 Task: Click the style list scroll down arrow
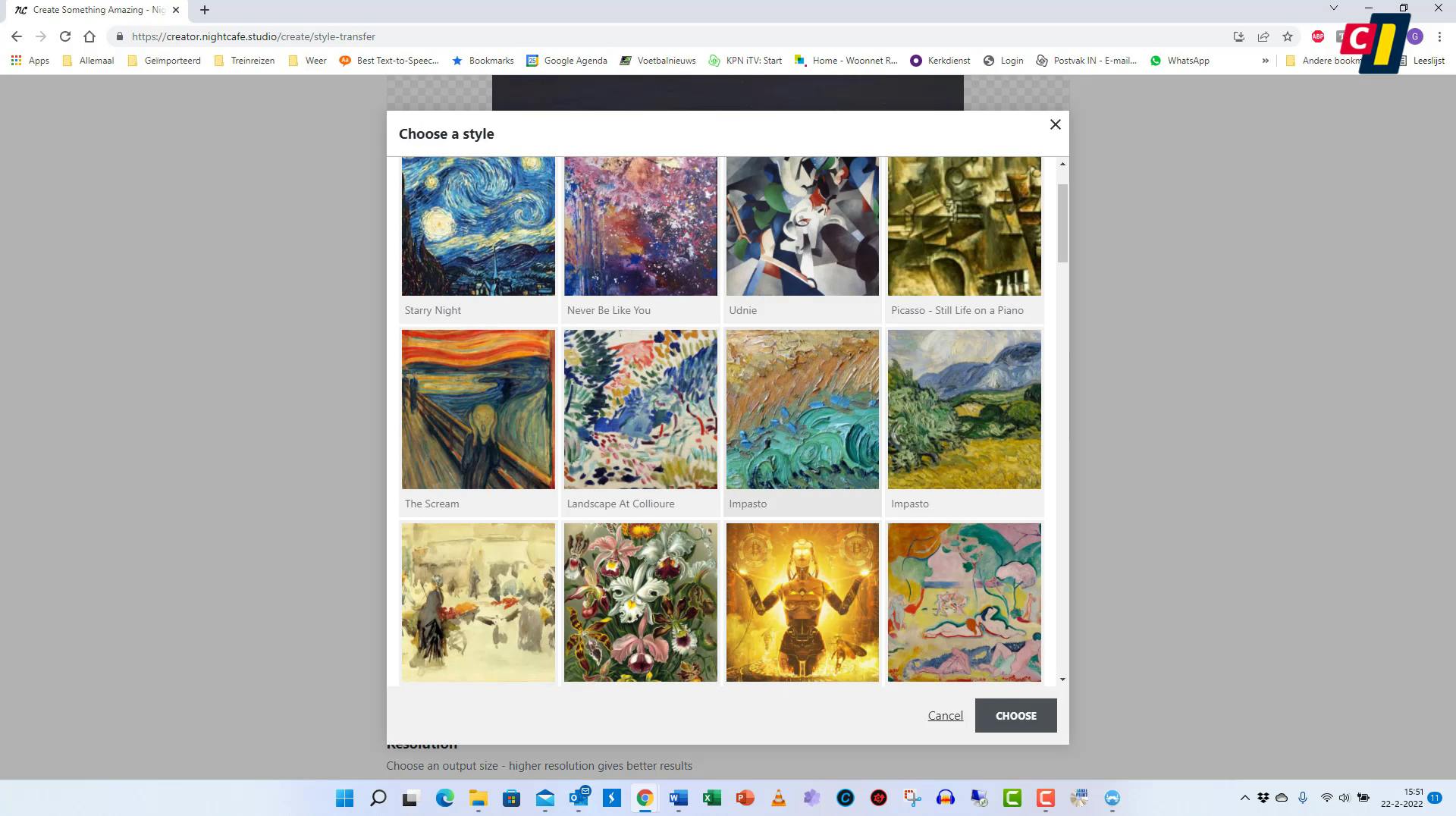1062,679
